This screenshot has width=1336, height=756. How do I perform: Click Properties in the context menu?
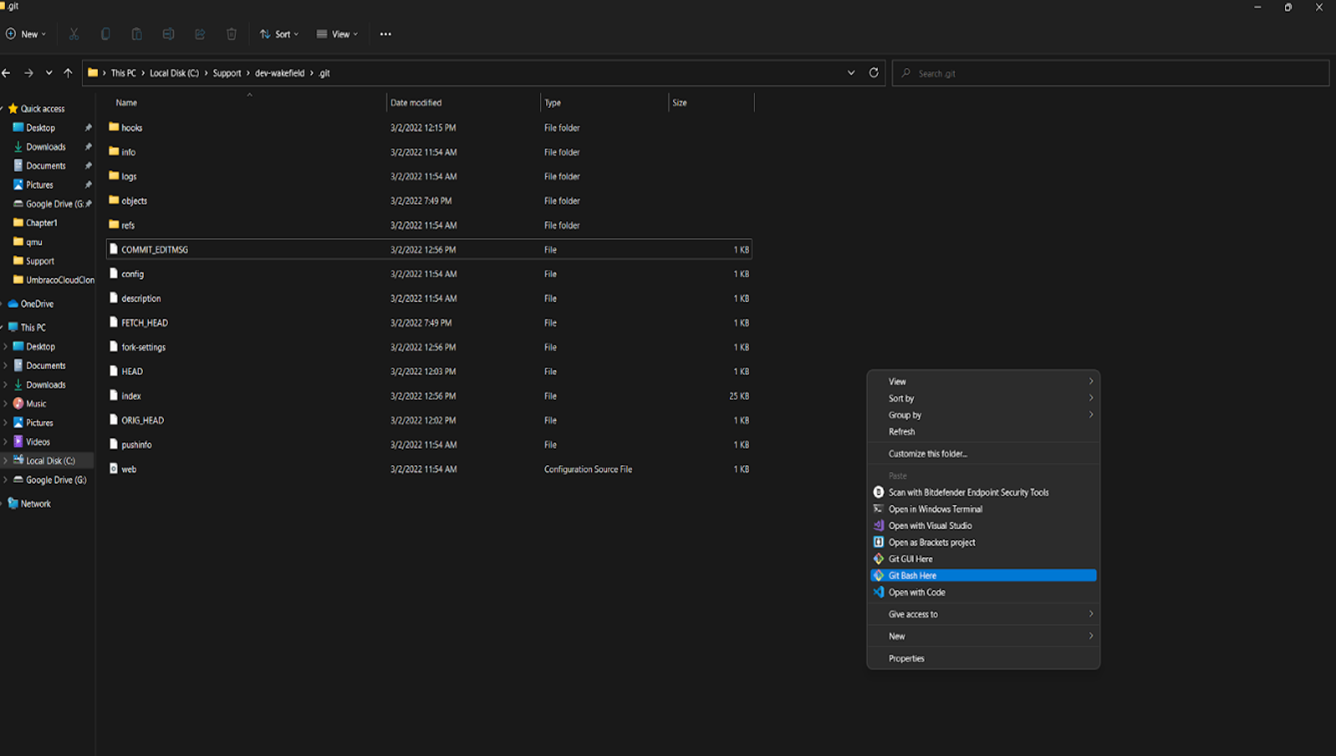pyautogui.click(x=906, y=659)
